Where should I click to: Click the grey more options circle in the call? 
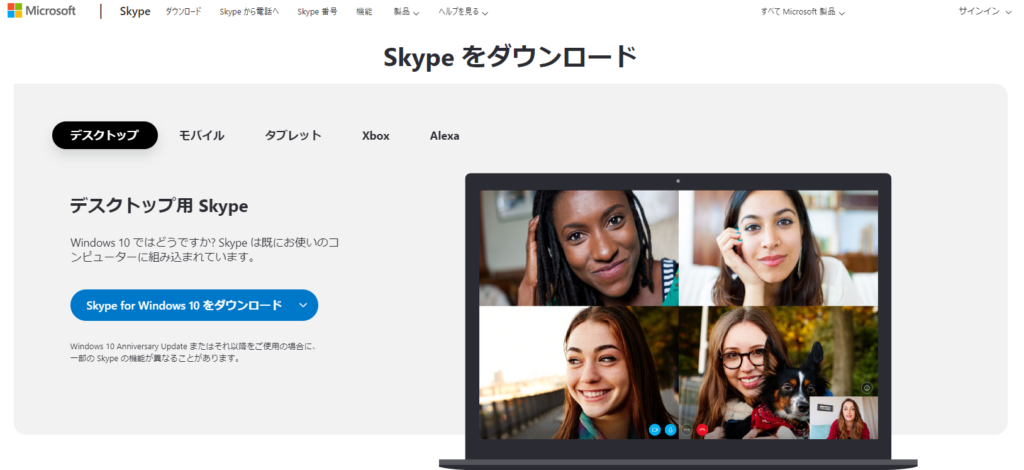(x=686, y=430)
